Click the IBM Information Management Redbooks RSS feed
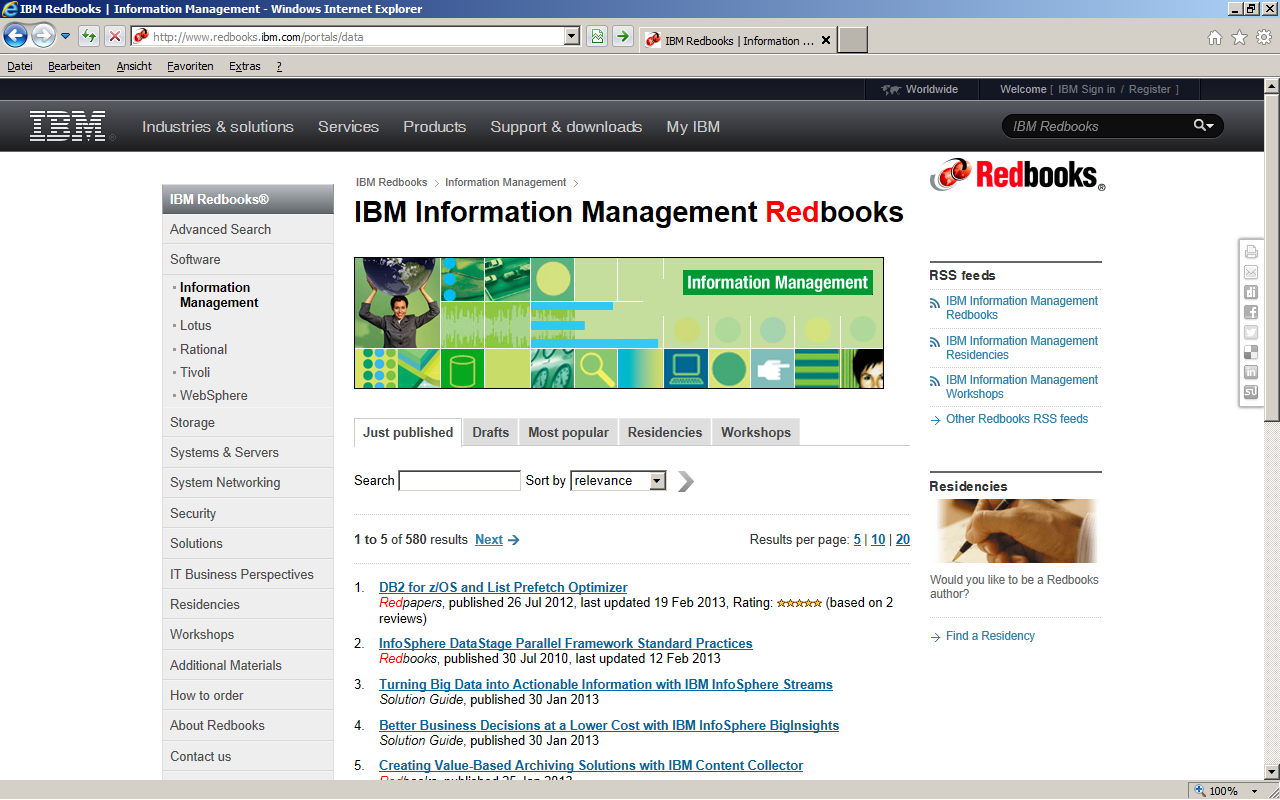The image size is (1280, 800). pyautogui.click(x=1021, y=308)
